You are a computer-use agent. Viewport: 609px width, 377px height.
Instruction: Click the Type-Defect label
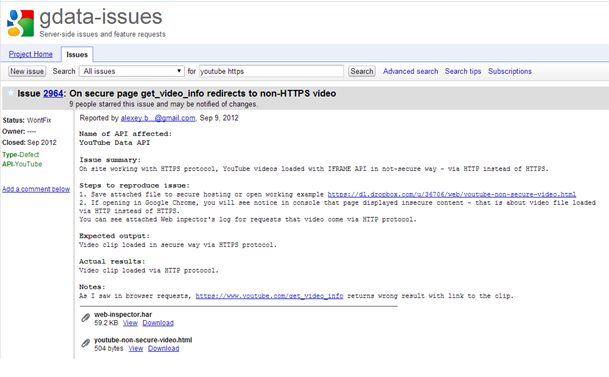click(21, 155)
